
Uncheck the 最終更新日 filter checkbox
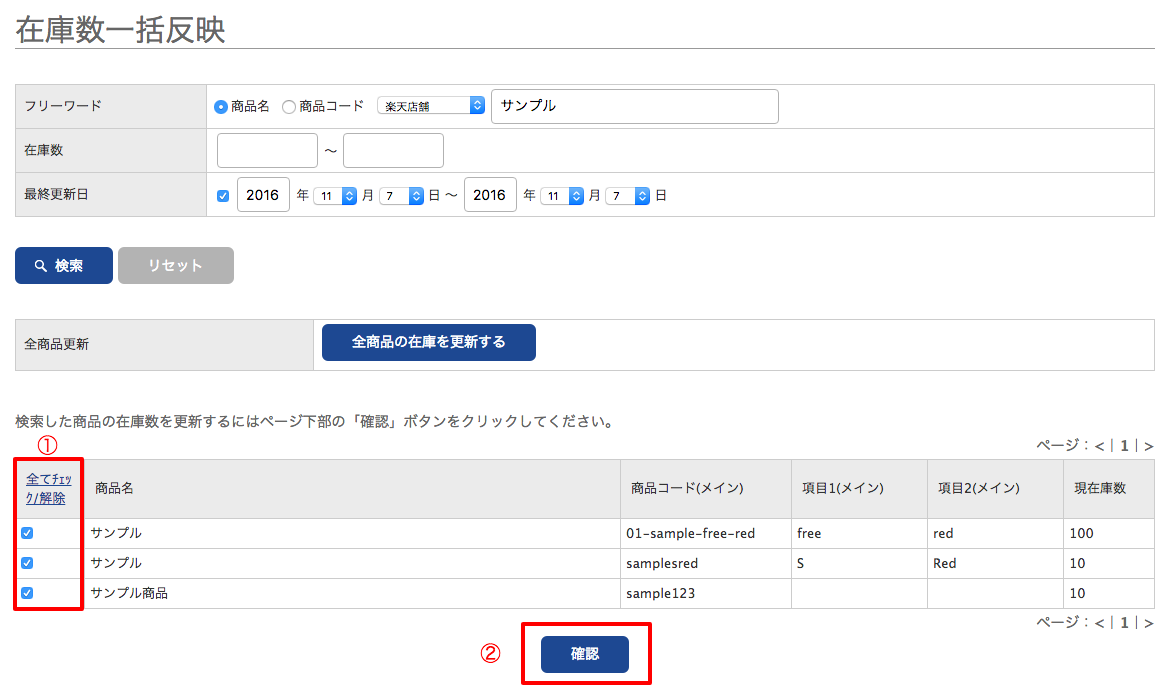[x=223, y=196]
